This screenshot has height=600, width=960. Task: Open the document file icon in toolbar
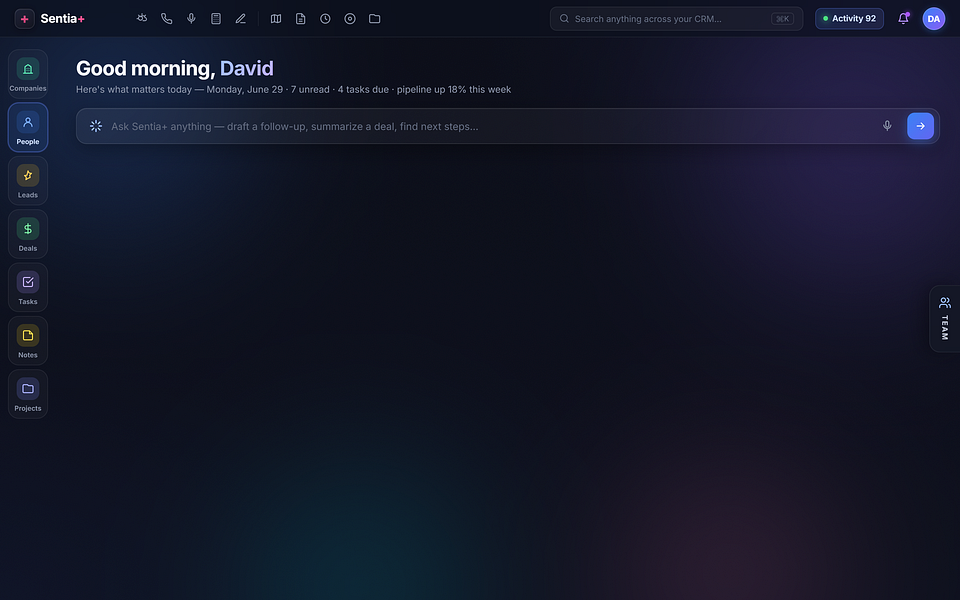pyautogui.click(x=301, y=18)
